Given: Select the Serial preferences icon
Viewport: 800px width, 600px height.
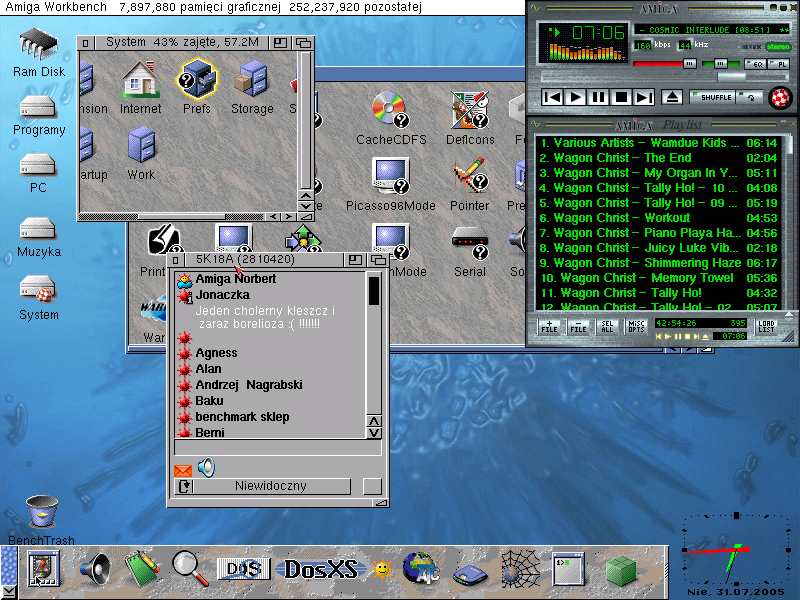Looking at the screenshot, I should point(469,243).
